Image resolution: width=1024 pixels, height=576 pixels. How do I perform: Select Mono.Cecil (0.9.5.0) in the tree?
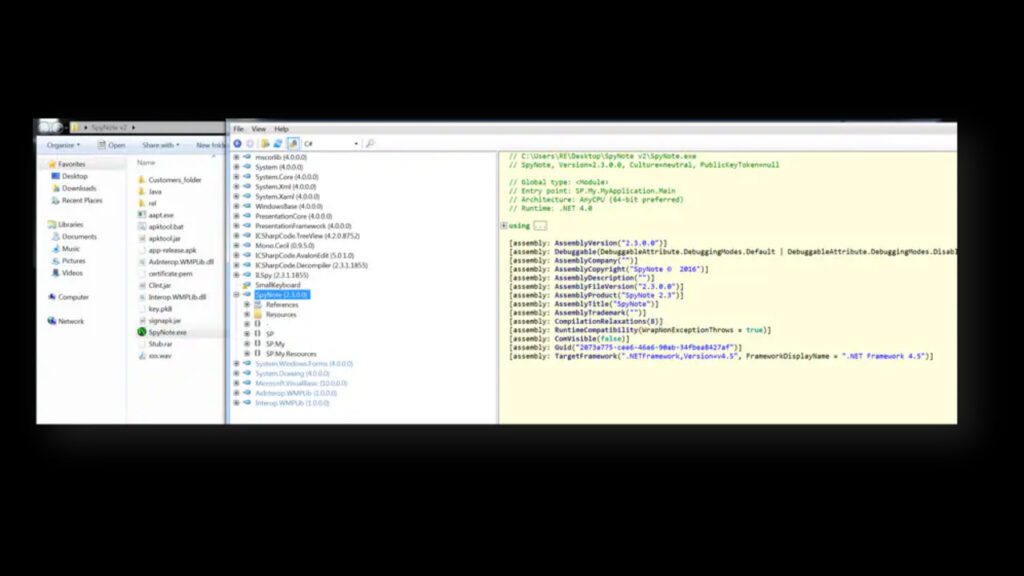click(x=285, y=246)
